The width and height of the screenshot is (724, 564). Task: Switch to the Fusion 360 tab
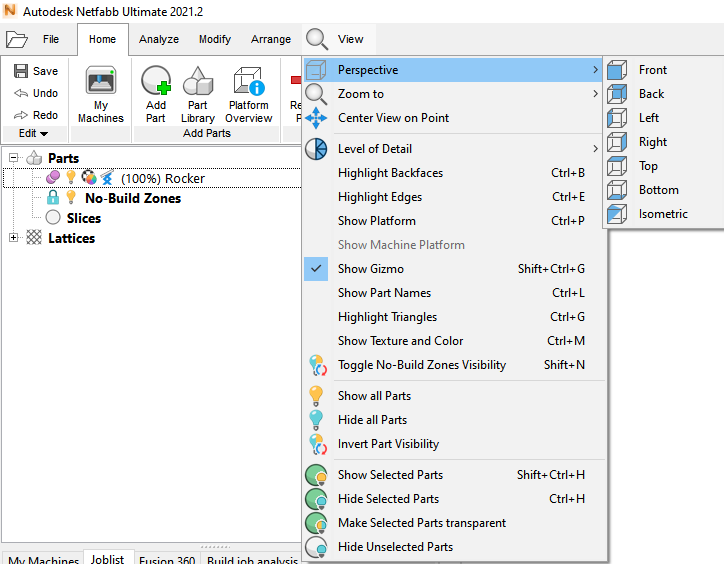[167, 559]
